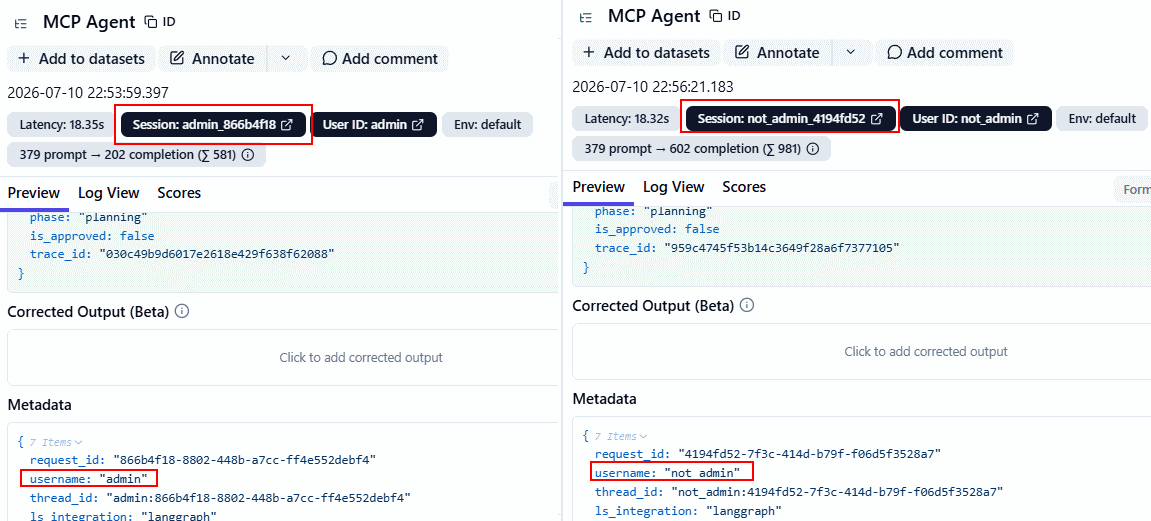Expand the left Annotate dropdown arrow

286,59
